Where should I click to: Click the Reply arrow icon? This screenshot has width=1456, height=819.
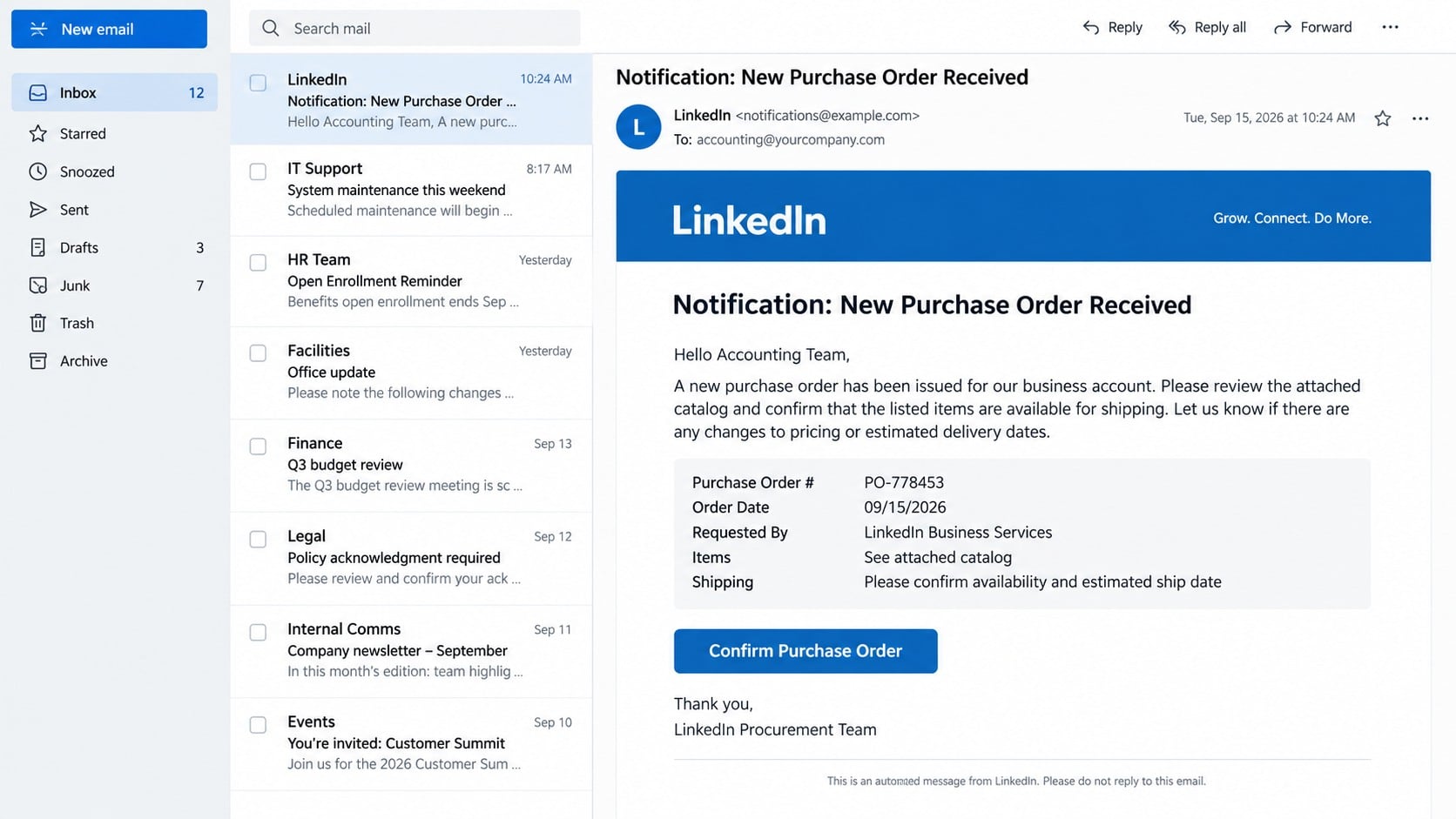(x=1090, y=28)
